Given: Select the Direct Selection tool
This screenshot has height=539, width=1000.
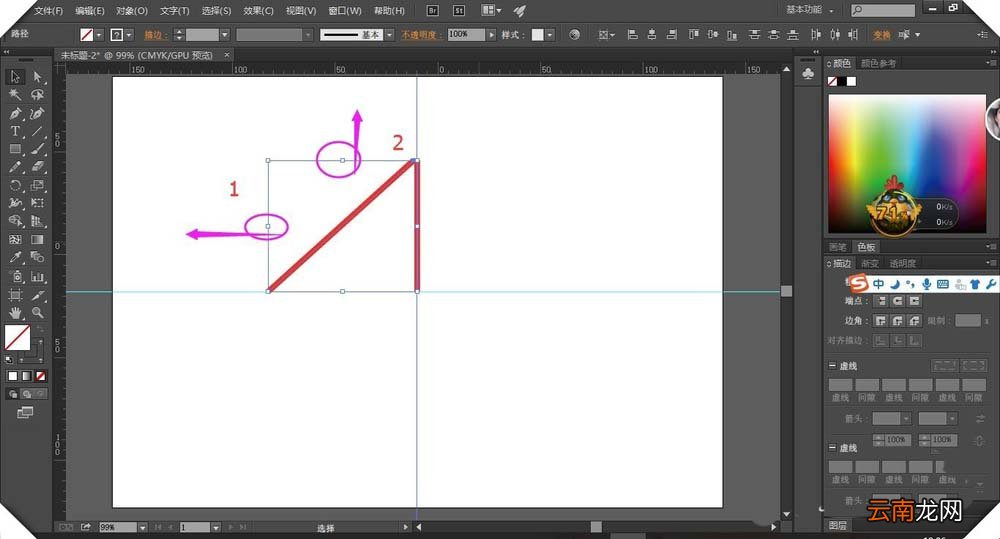Looking at the screenshot, I should 37,77.
